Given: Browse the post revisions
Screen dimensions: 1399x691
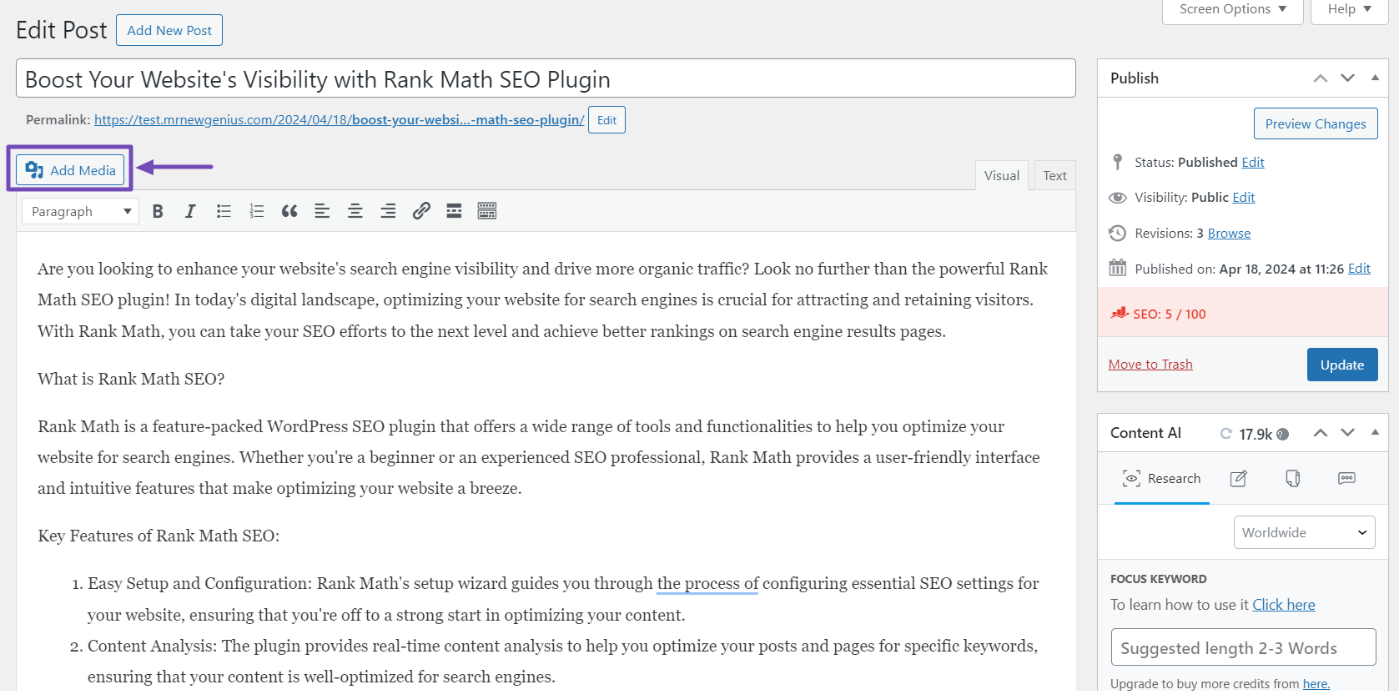Looking at the screenshot, I should 1229,233.
